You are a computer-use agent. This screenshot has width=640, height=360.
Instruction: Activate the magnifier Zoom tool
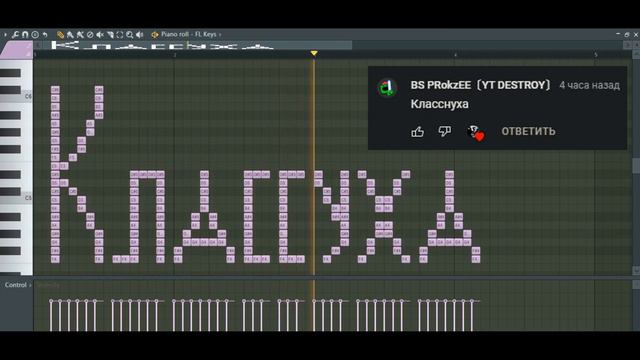pyautogui.click(x=130, y=35)
